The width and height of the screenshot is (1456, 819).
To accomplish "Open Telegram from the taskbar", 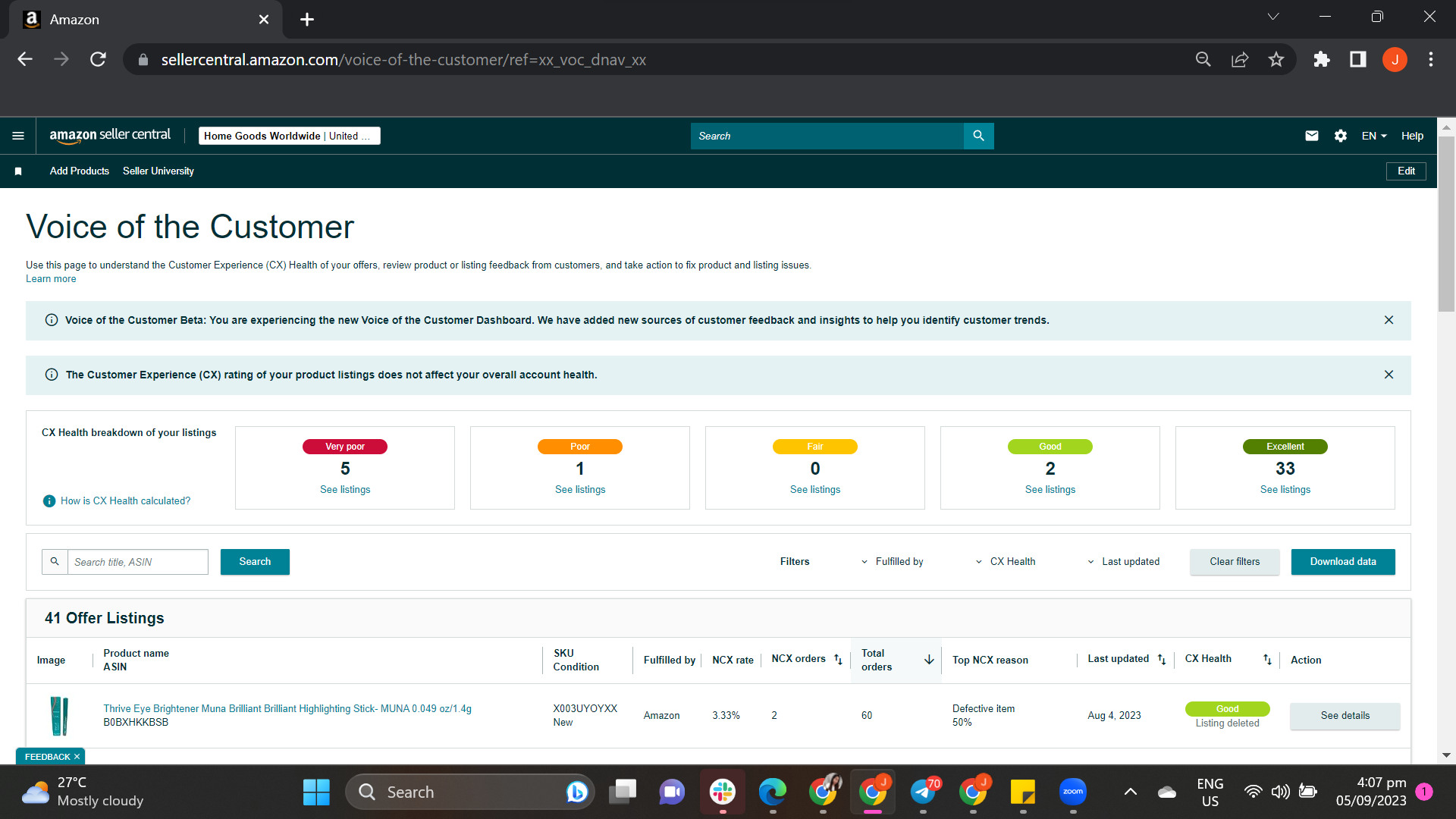I will pyautogui.click(x=923, y=792).
